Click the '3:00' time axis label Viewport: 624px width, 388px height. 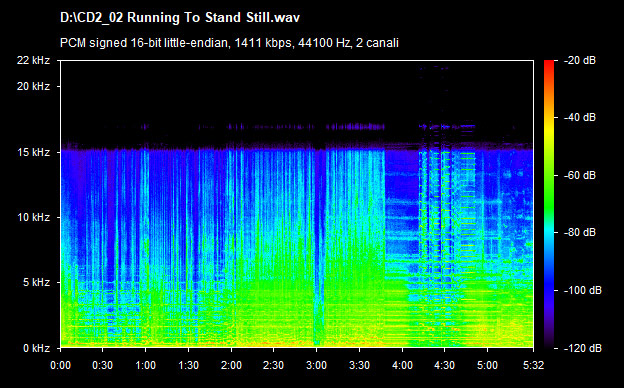(x=317, y=365)
